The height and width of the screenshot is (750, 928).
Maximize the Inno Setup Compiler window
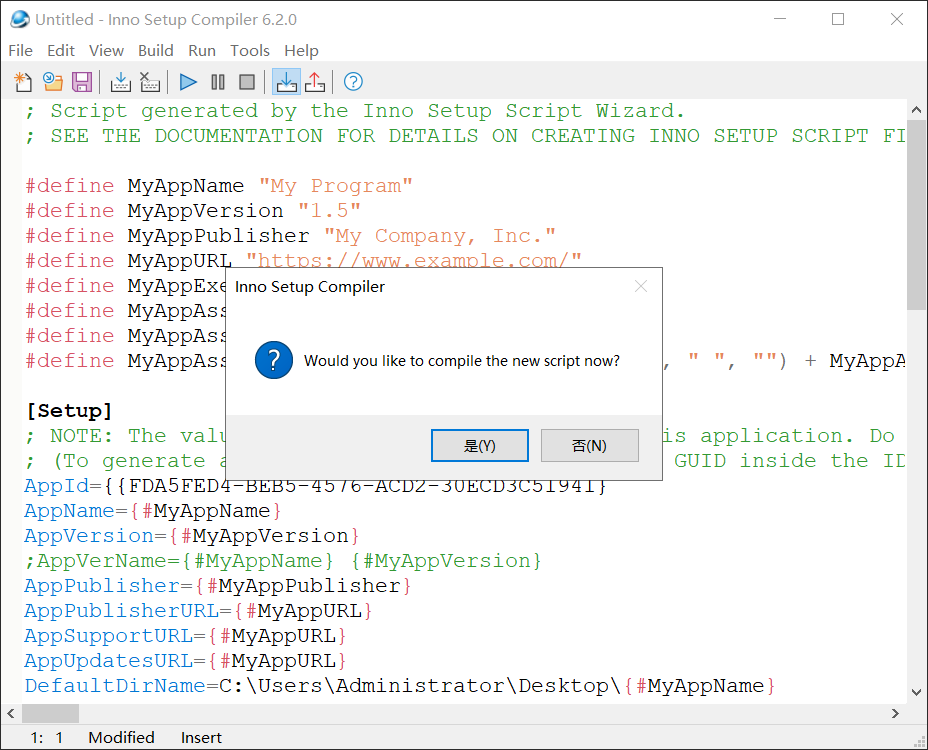(838, 19)
